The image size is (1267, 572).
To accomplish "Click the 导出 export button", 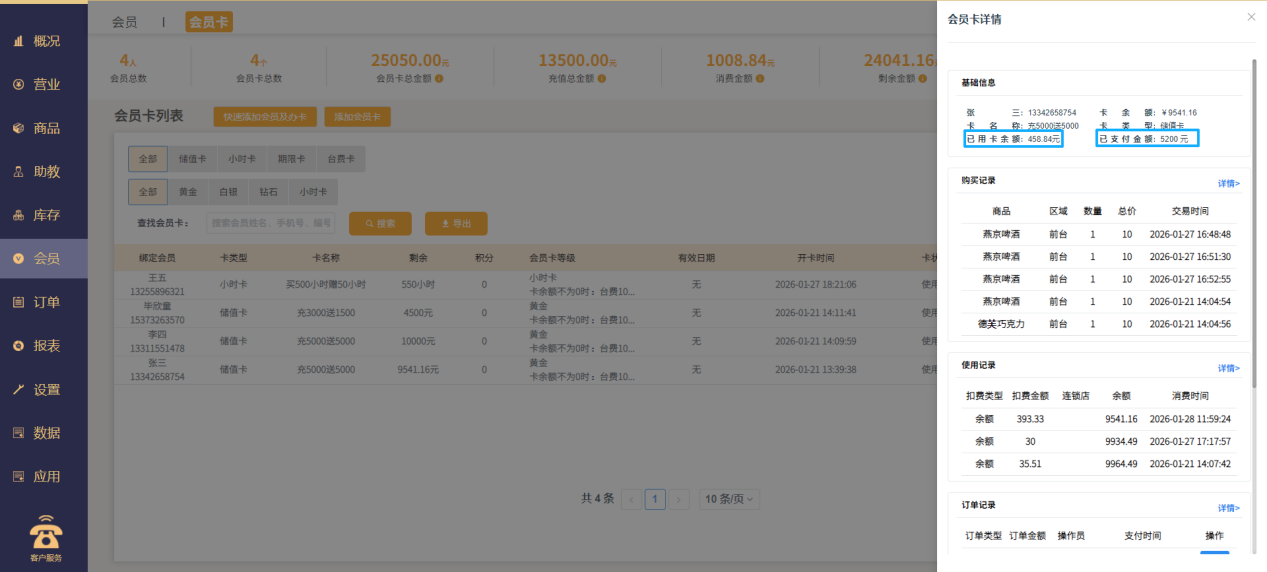I will pos(457,224).
